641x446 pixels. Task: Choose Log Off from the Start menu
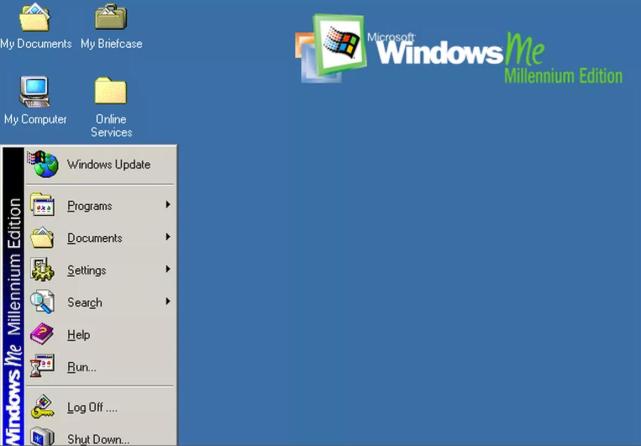(x=101, y=407)
